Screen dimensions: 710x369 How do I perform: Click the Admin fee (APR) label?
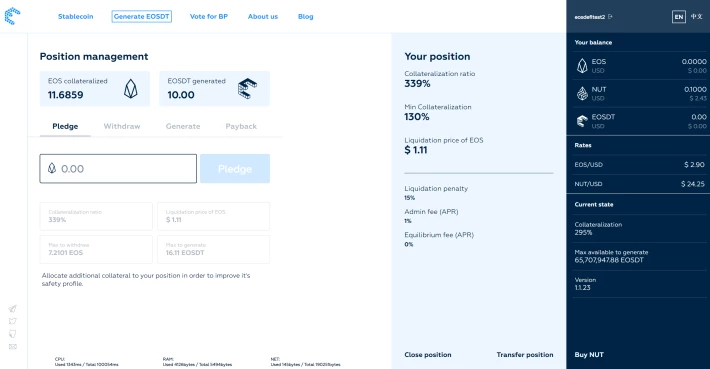click(x=431, y=211)
